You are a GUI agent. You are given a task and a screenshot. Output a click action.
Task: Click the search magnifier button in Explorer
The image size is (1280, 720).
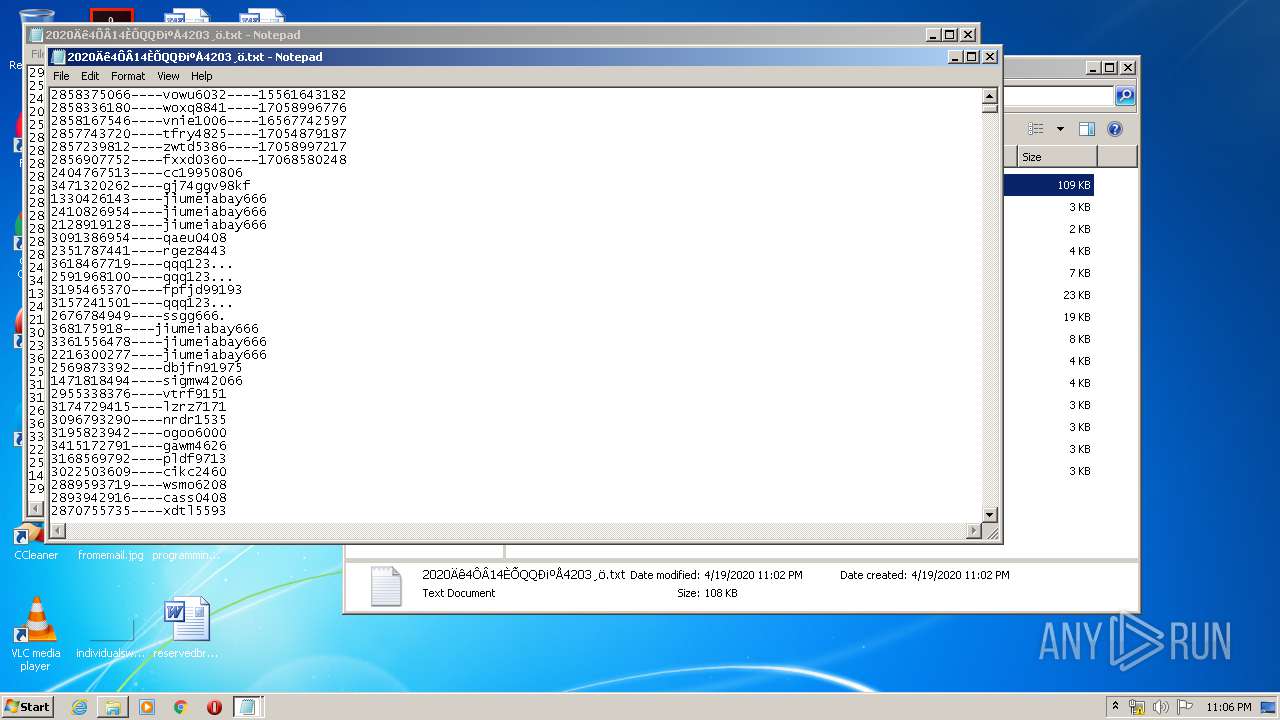(1125, 96)
